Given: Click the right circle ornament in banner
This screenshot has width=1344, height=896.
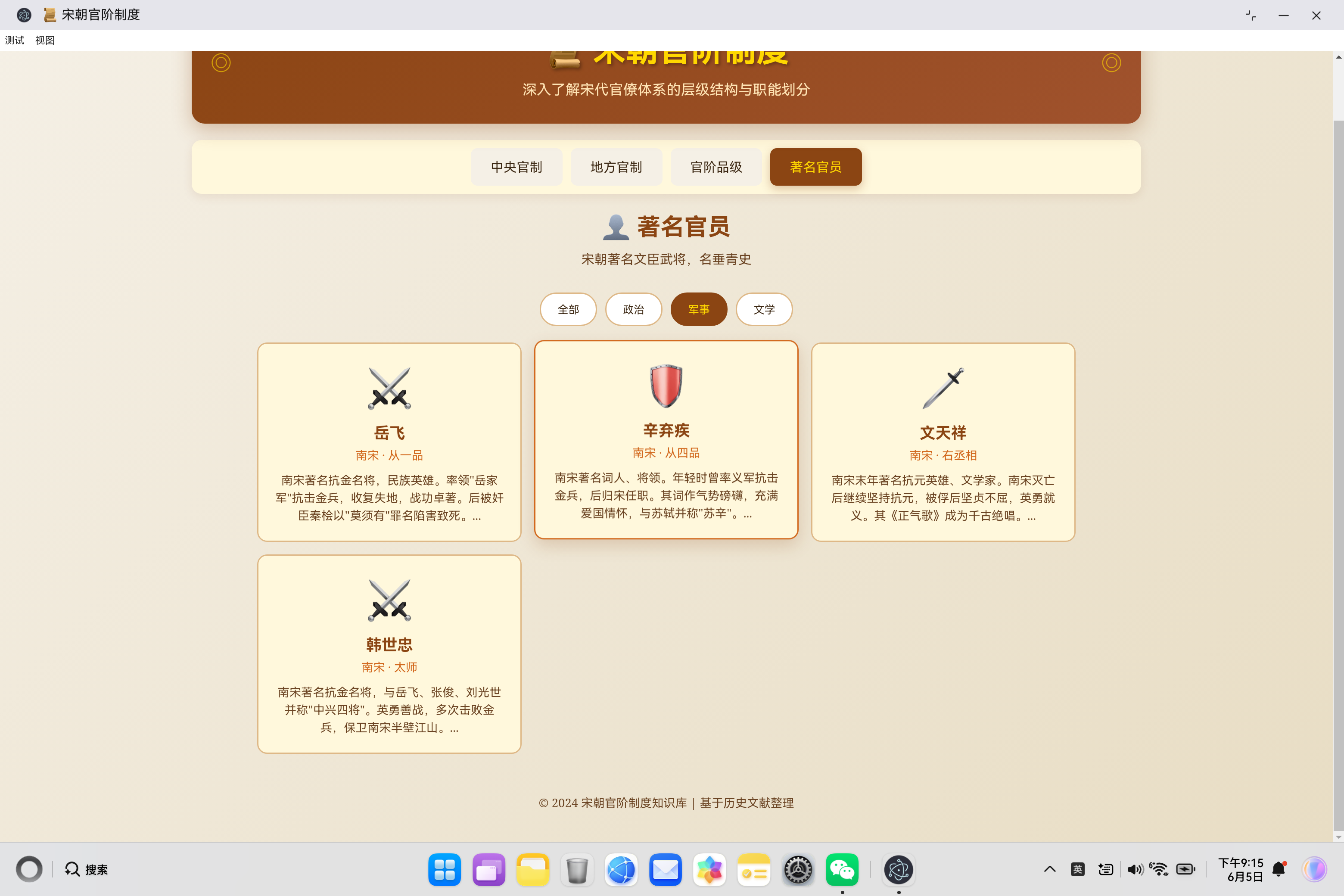Looking at the screenshot, I should (x=1111, y=63).
